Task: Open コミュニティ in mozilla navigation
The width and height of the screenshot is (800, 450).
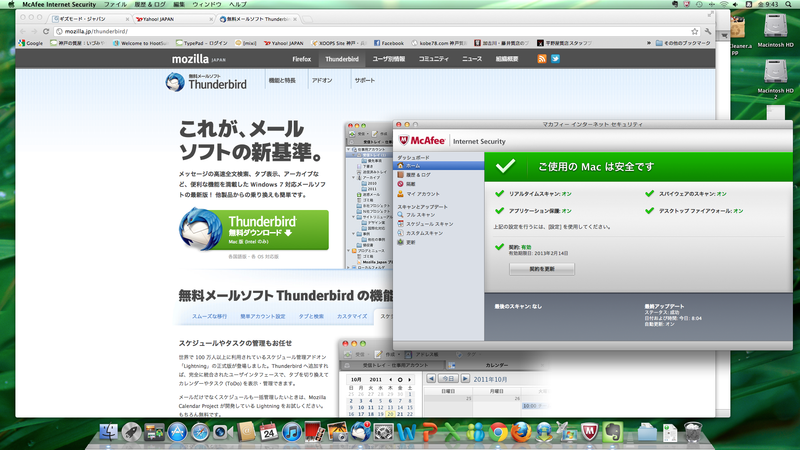Action: 434,59
